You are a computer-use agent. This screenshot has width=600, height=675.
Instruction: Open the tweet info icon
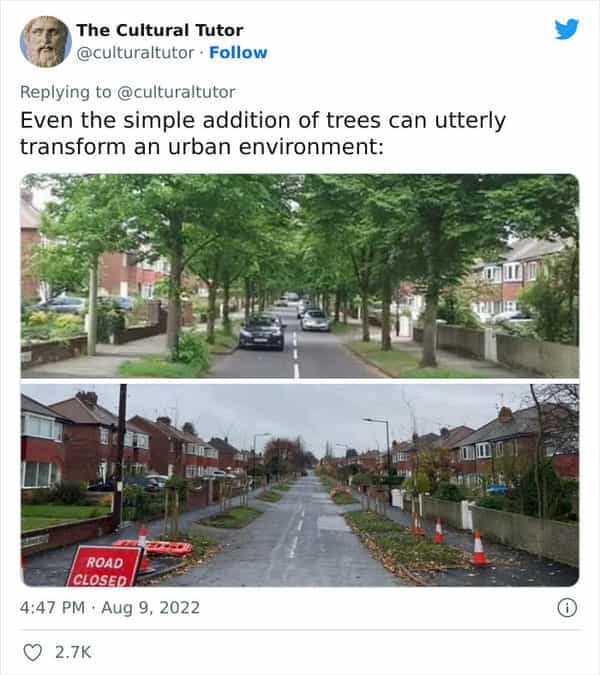[x=567, y=608]
